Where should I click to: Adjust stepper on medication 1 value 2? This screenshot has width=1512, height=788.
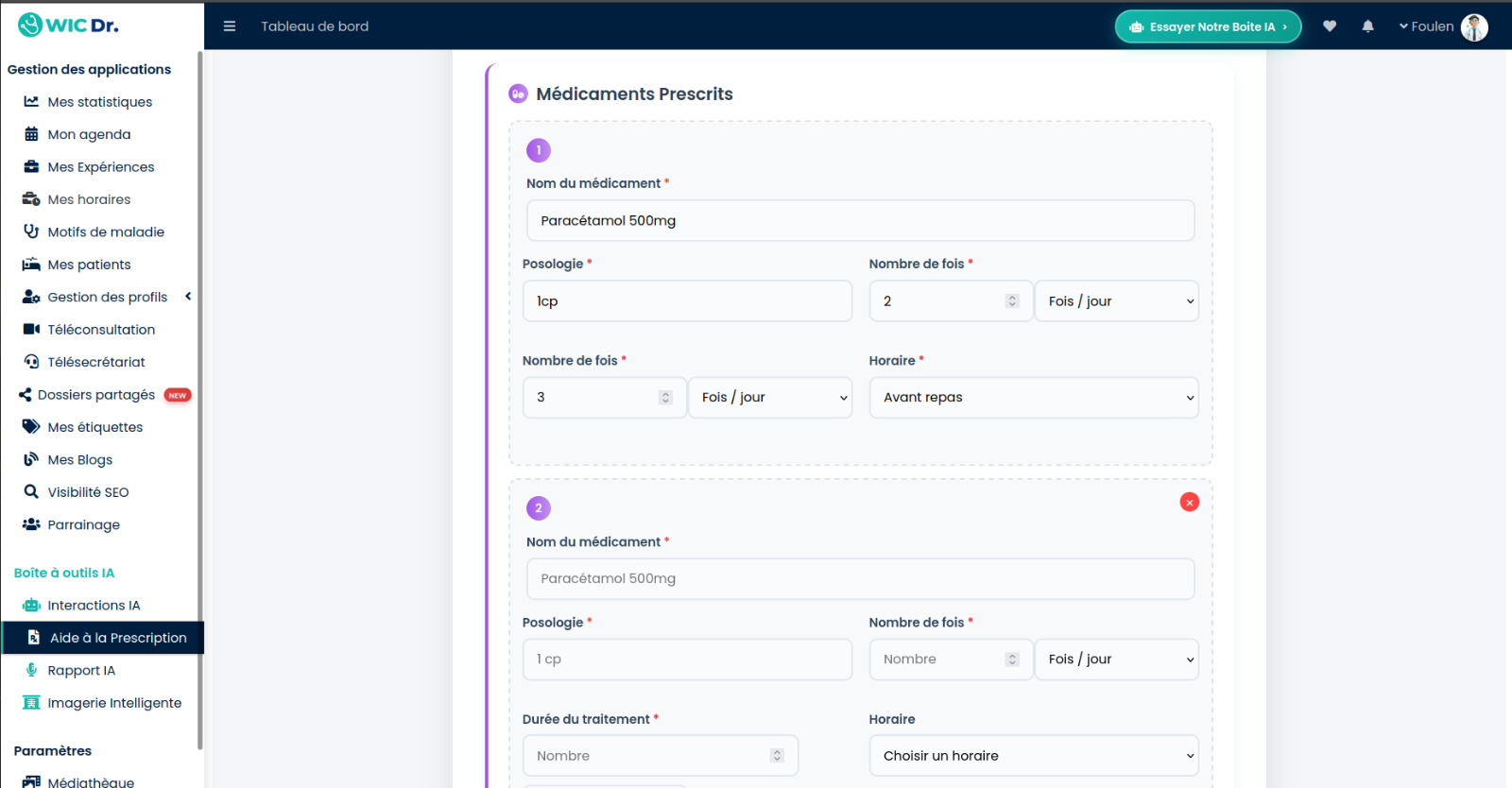pos(1012,301)
